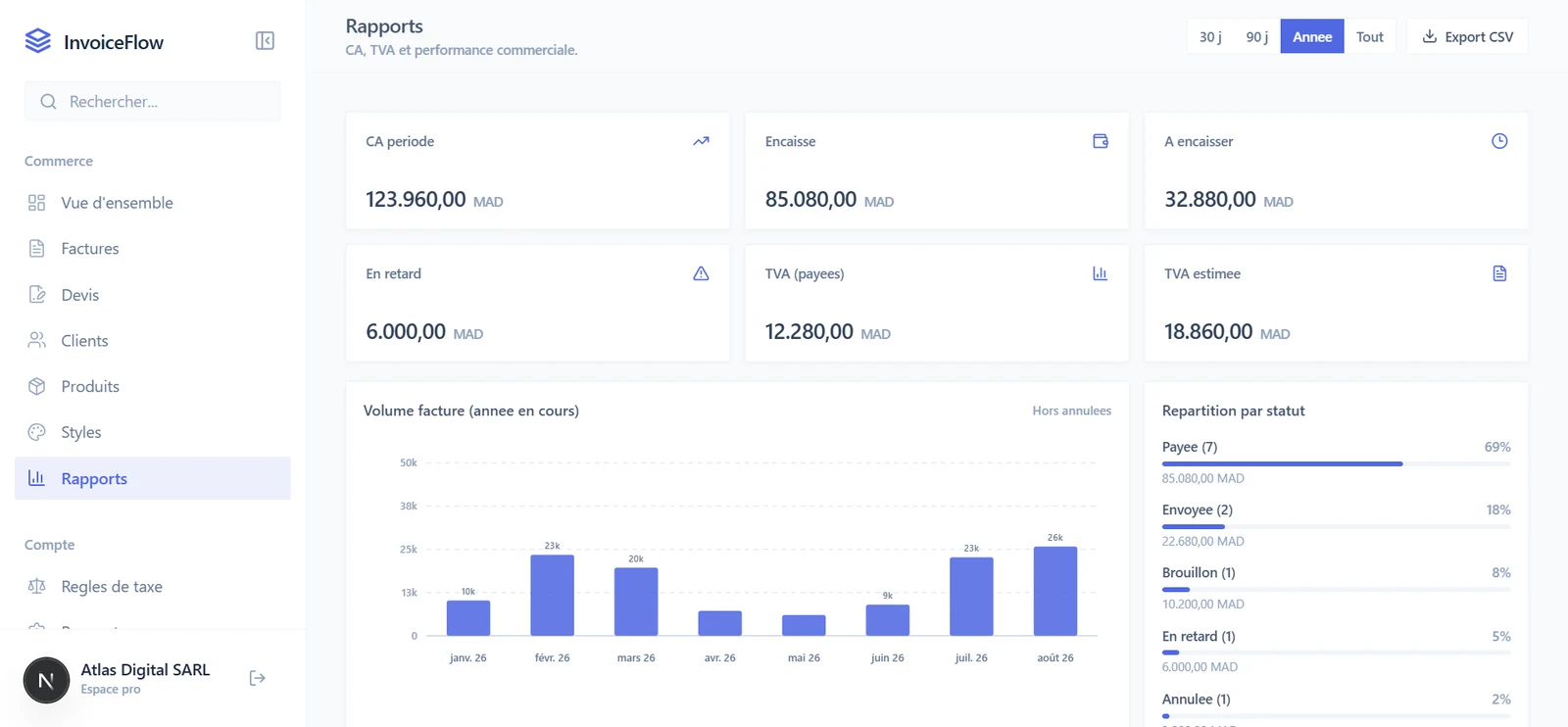The height and width of the screenshot is (727, 1568).
Task: Open the Devis page
Action: click(153, 295)
